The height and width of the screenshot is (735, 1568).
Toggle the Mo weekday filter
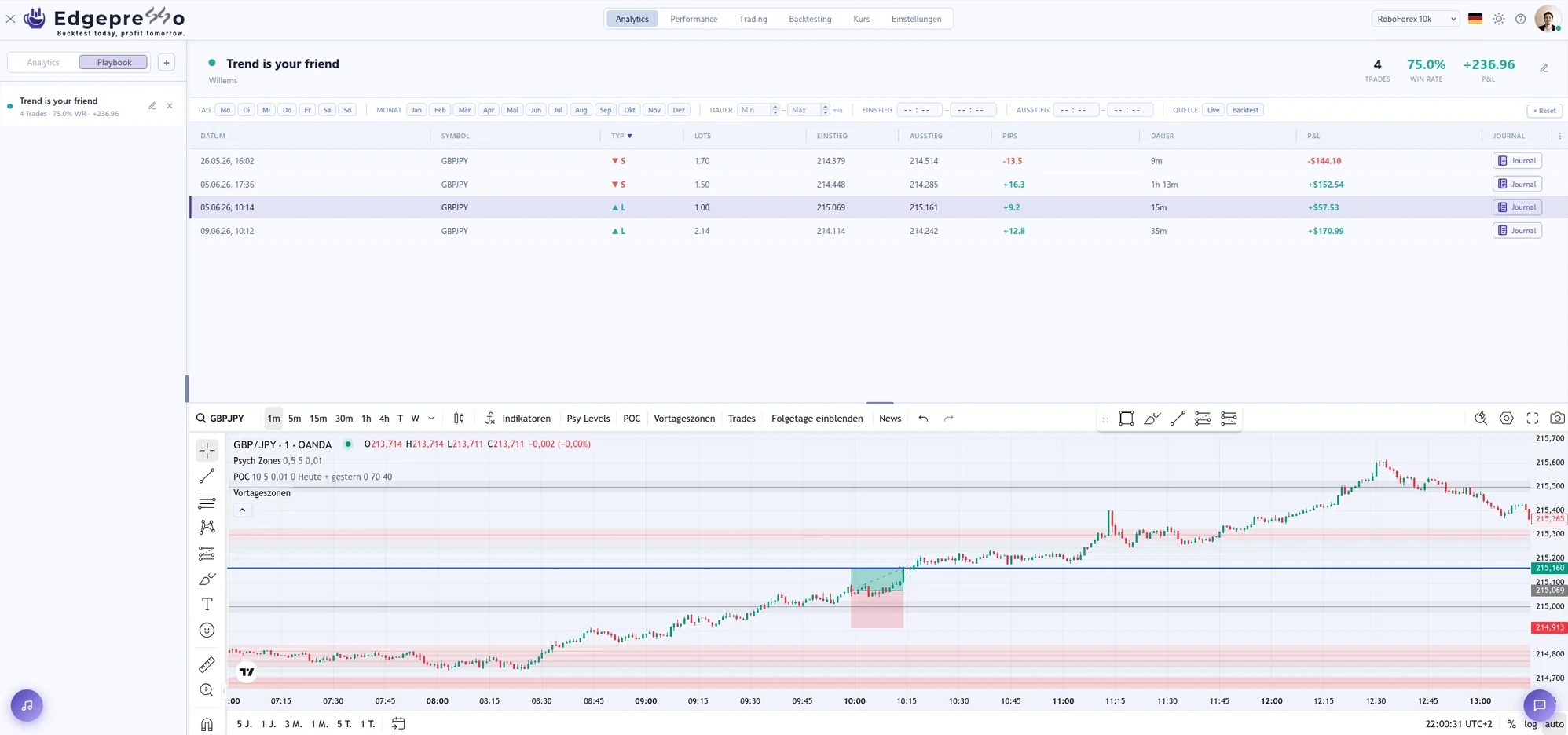[x=225, y=110]
